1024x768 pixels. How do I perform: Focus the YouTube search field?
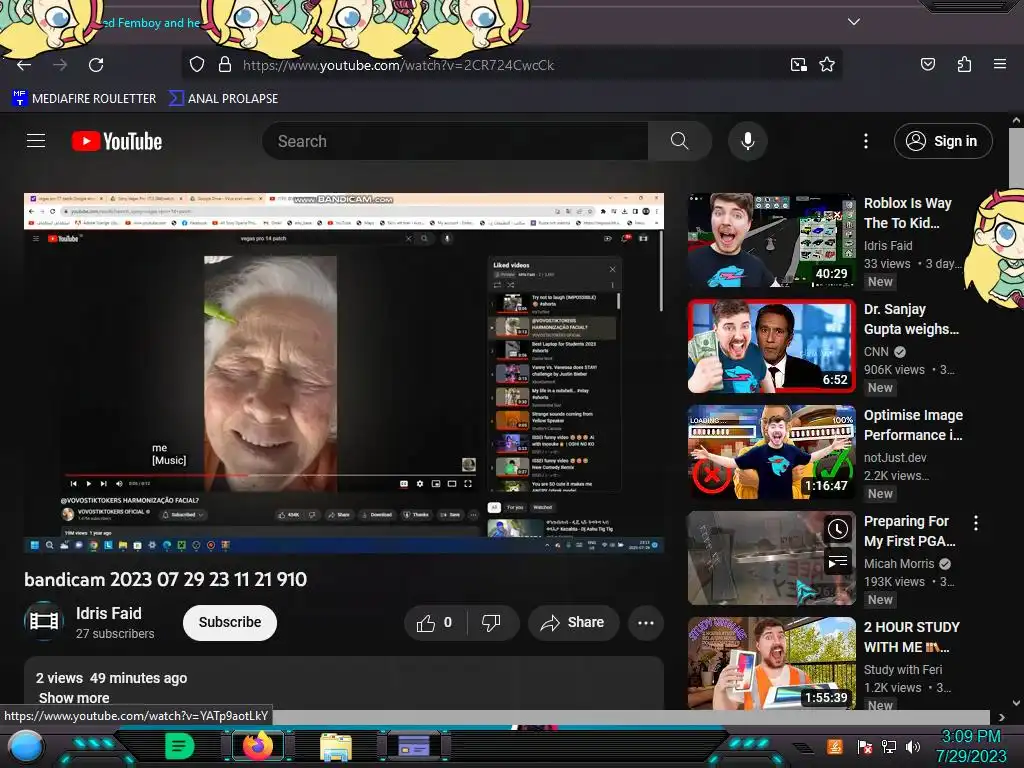(455, 141)
